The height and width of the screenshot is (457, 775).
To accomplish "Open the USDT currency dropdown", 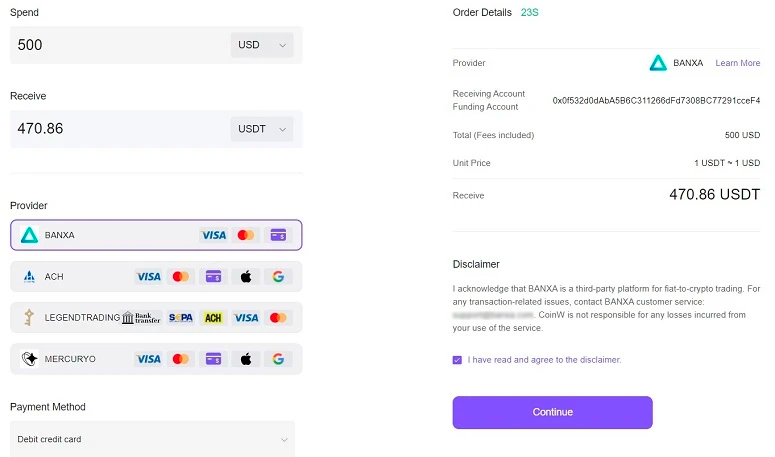I will point(261,129).
